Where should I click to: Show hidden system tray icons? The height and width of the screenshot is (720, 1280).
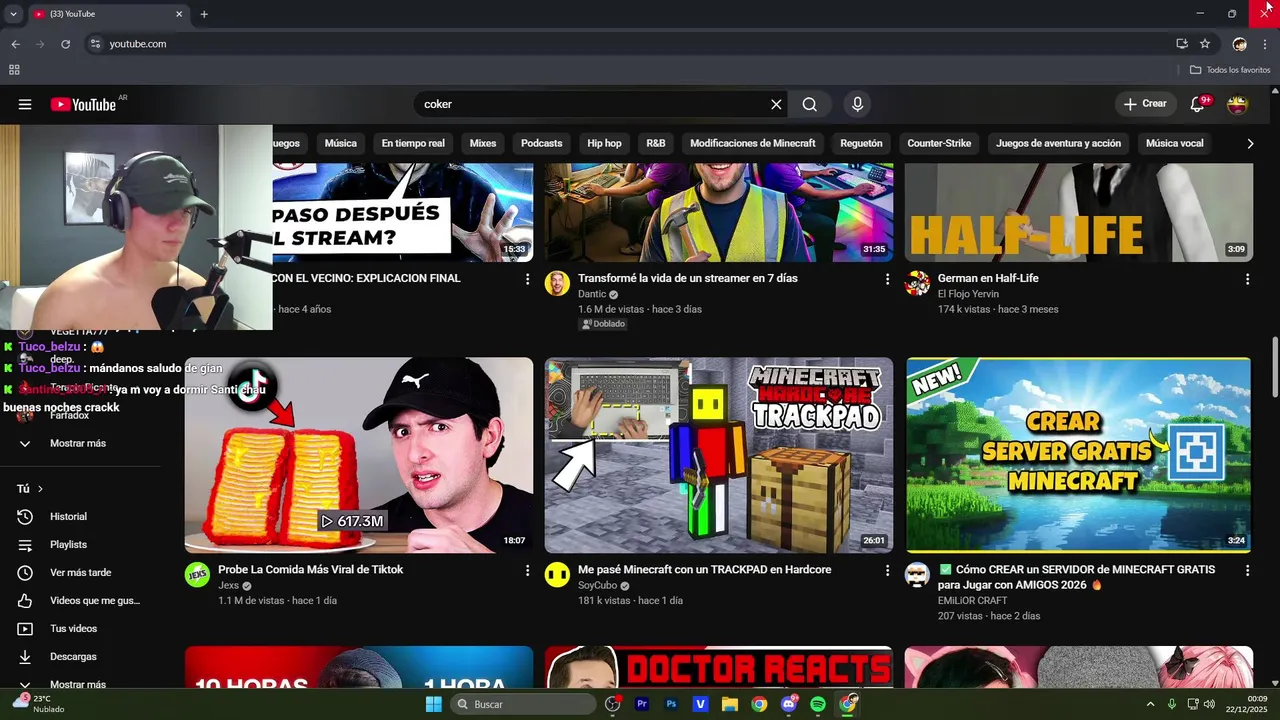coord(1150,704)
